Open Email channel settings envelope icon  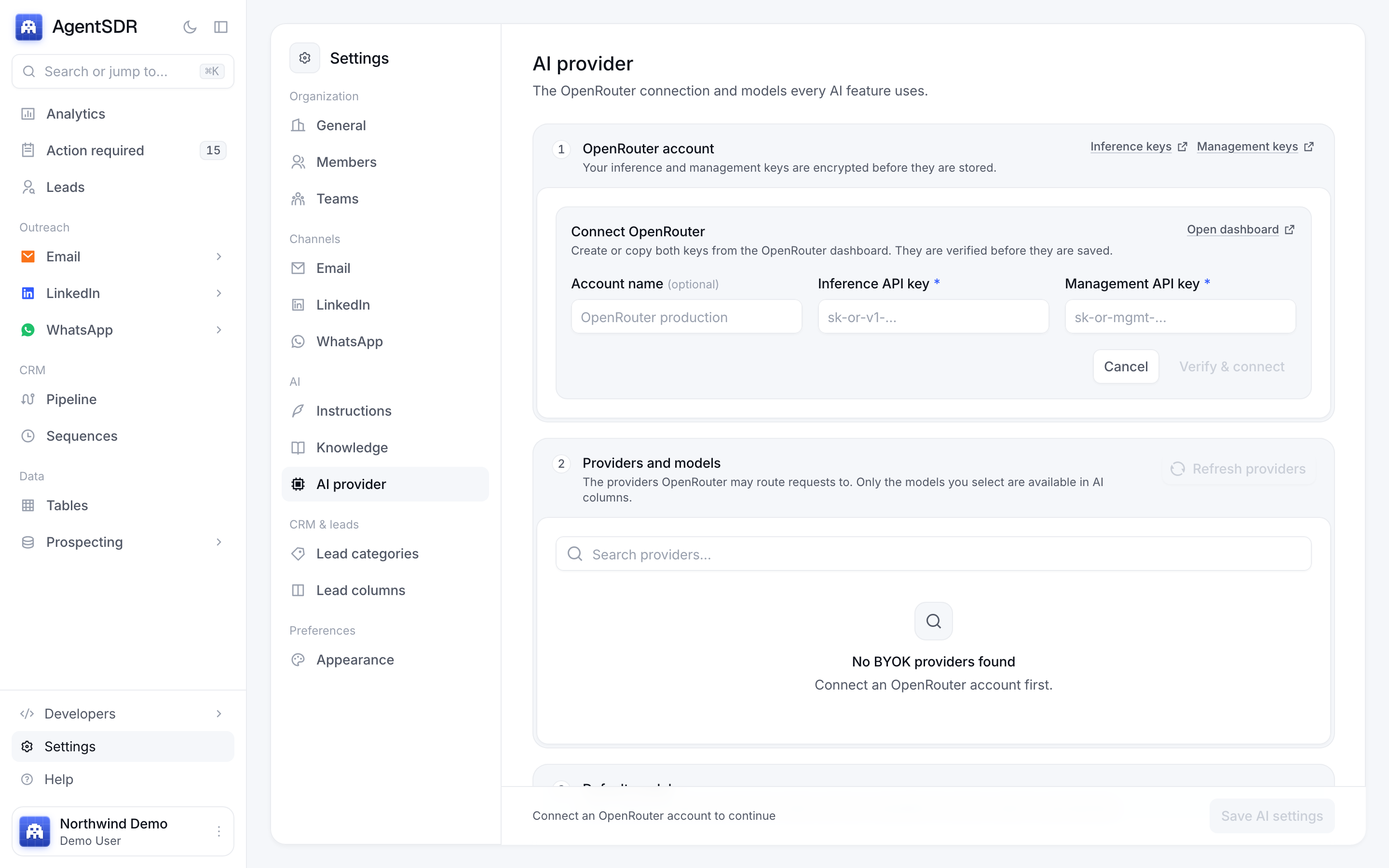298,268
